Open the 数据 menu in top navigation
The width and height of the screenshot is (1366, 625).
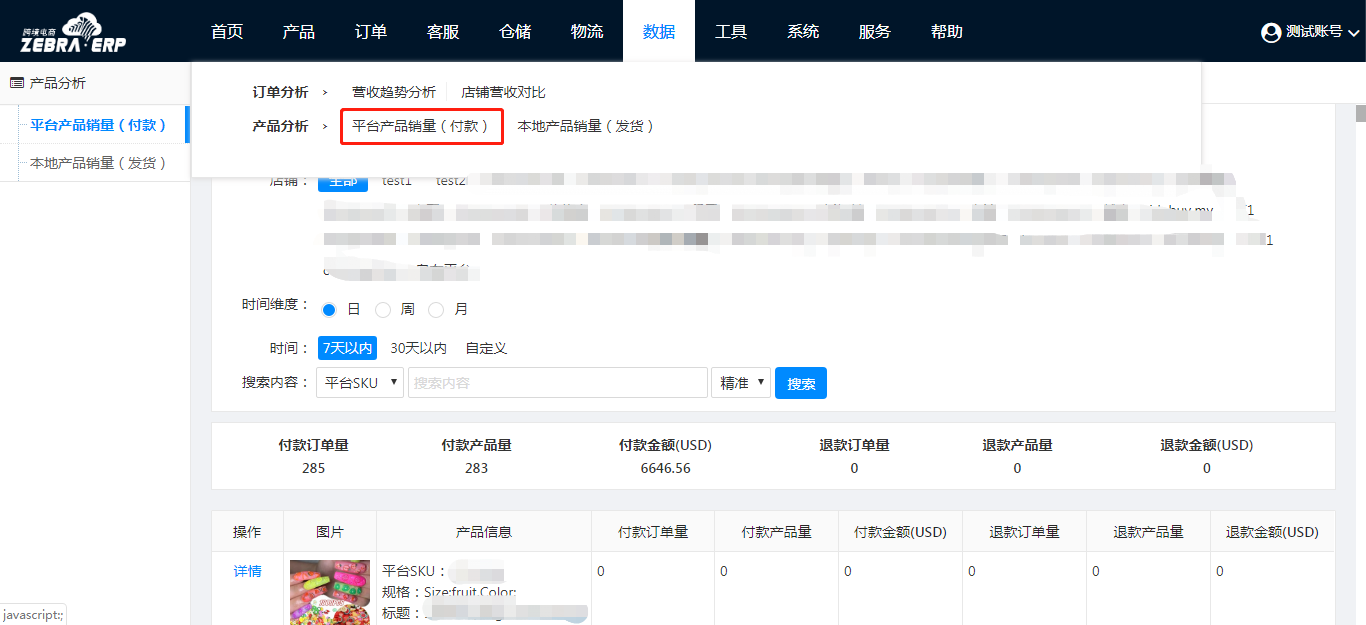(658, 32)
